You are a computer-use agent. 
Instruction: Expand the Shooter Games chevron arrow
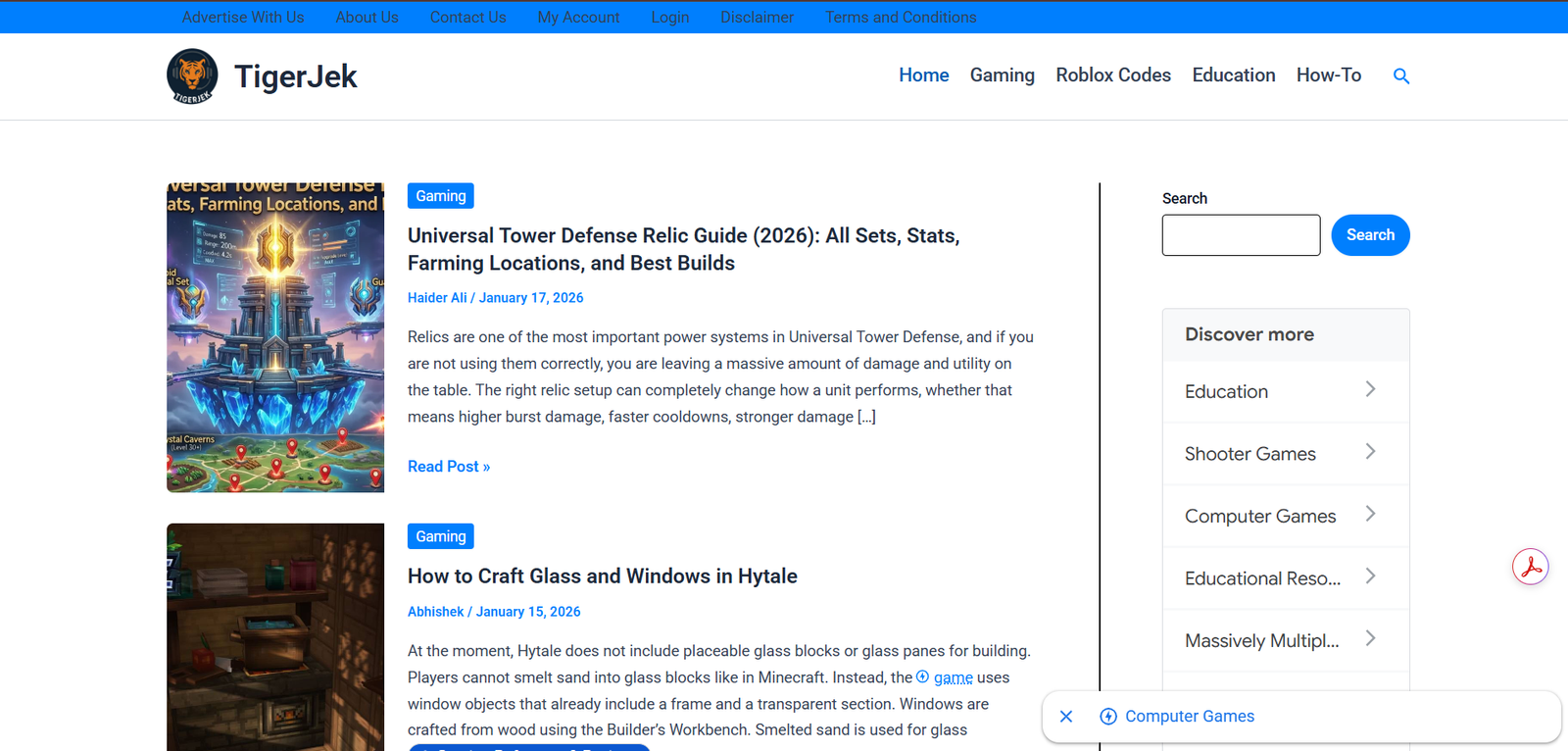point(1370,452)
